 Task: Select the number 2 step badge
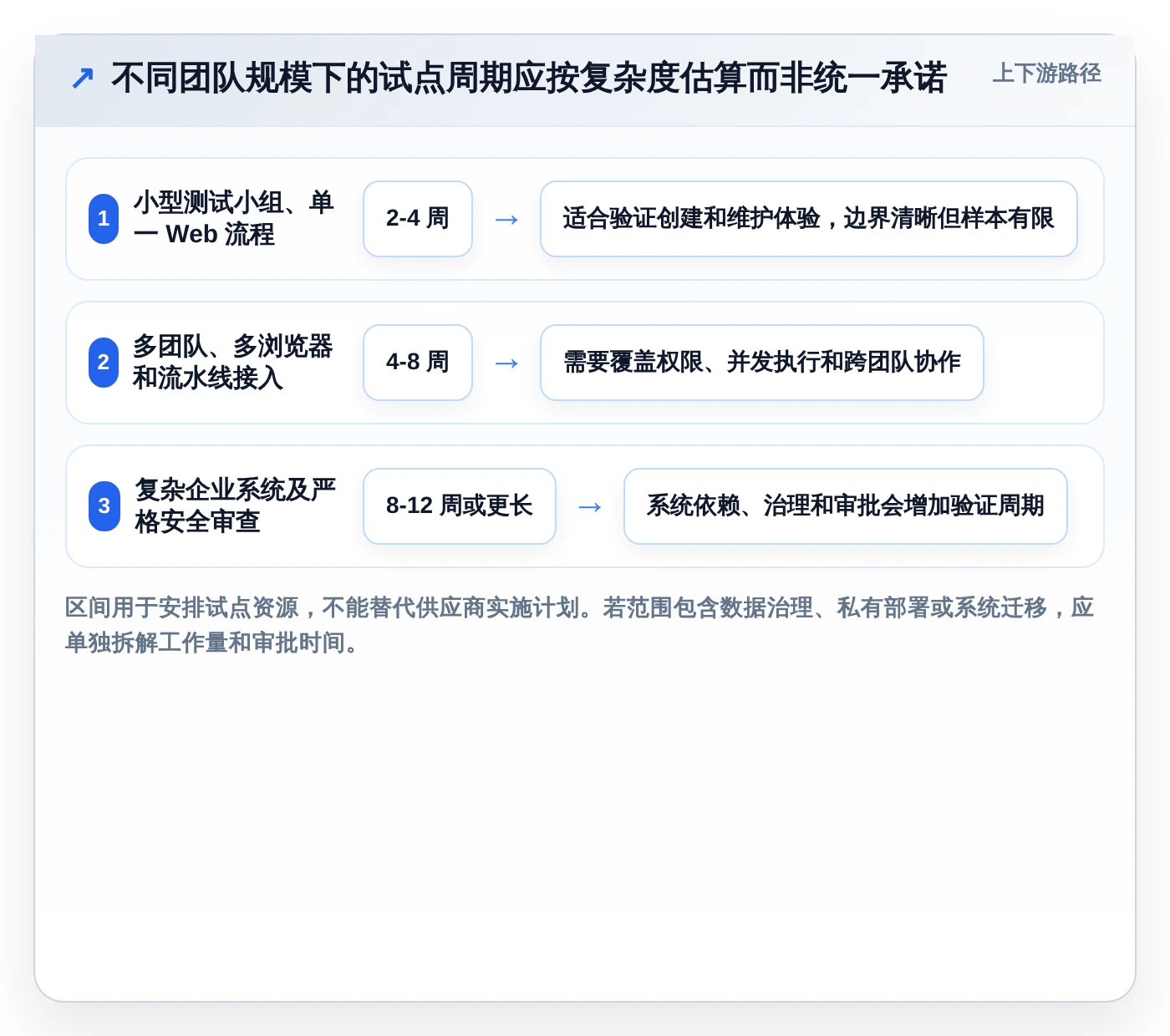[104, 363]
